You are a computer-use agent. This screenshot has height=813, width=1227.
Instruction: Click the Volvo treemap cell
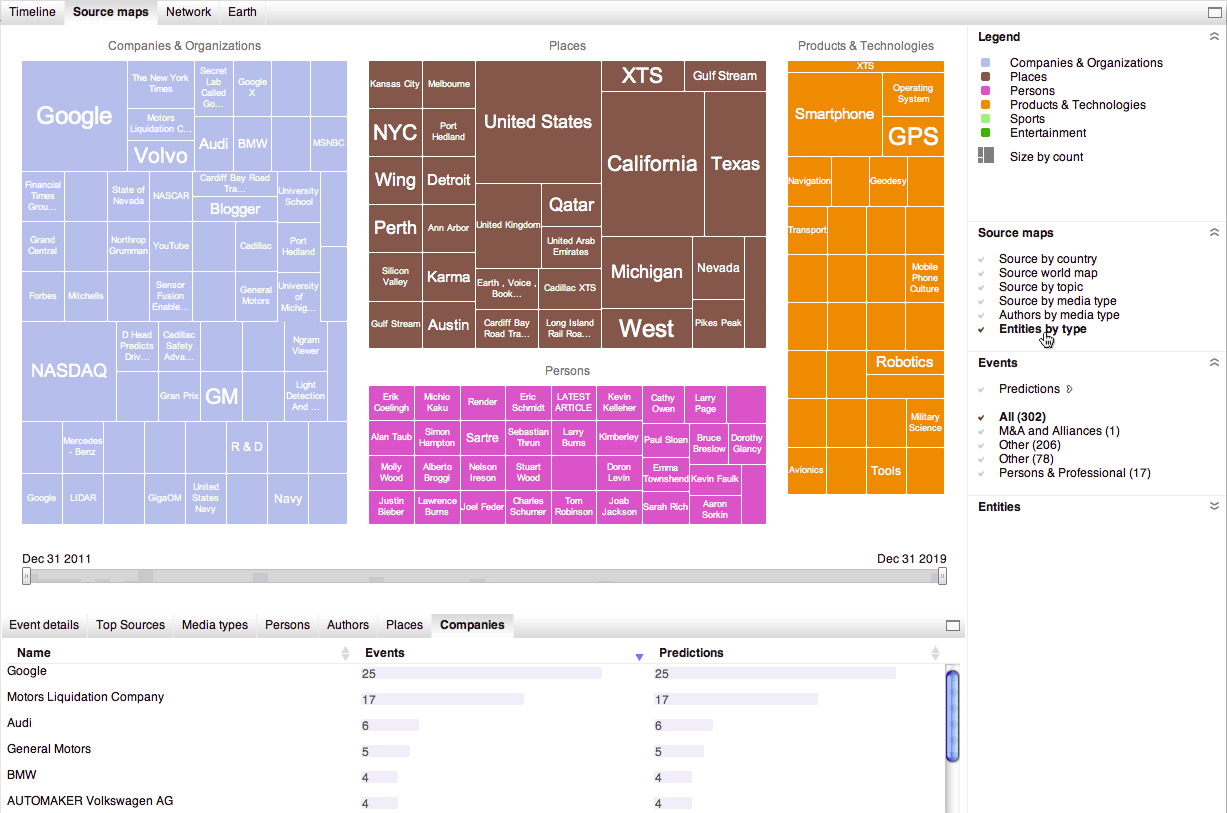pos(160,155)
